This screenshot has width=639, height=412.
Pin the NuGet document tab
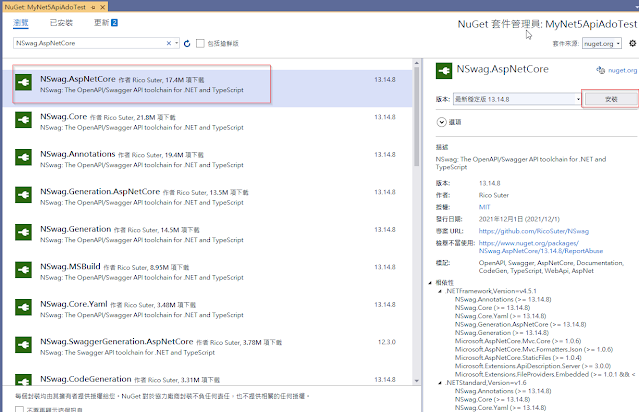click(93, 7)
